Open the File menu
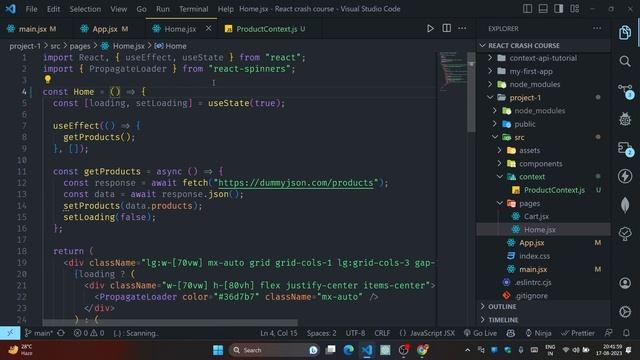This screenshot has height=360, width=640. [x=31, y=9]
